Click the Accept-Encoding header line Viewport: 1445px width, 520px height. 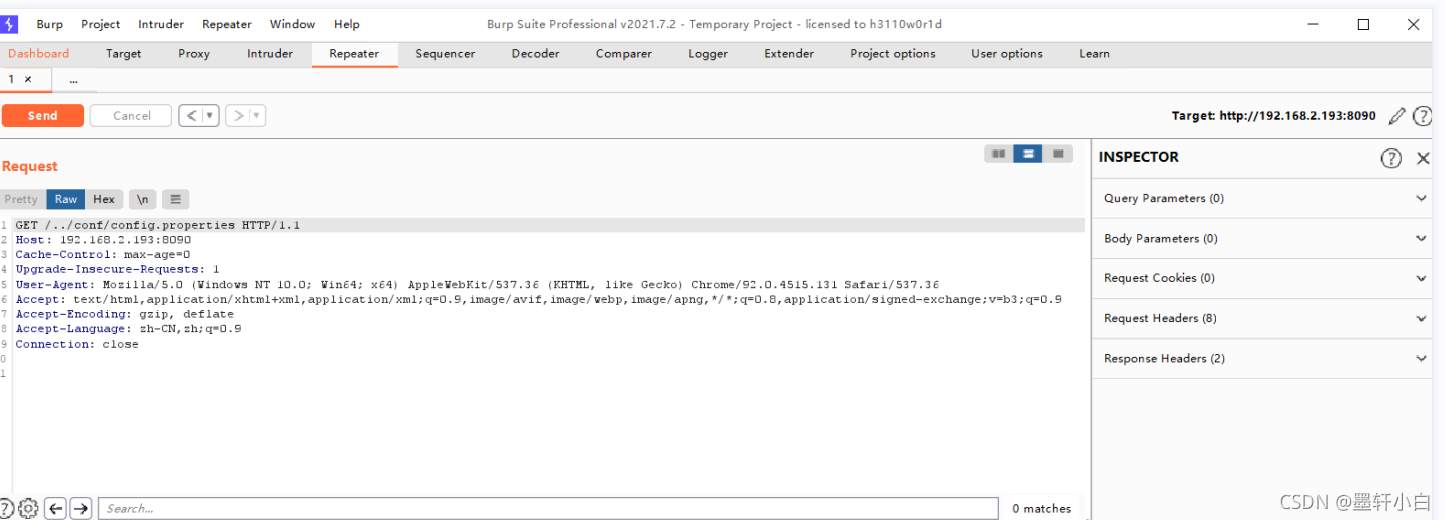pos(124,314)
